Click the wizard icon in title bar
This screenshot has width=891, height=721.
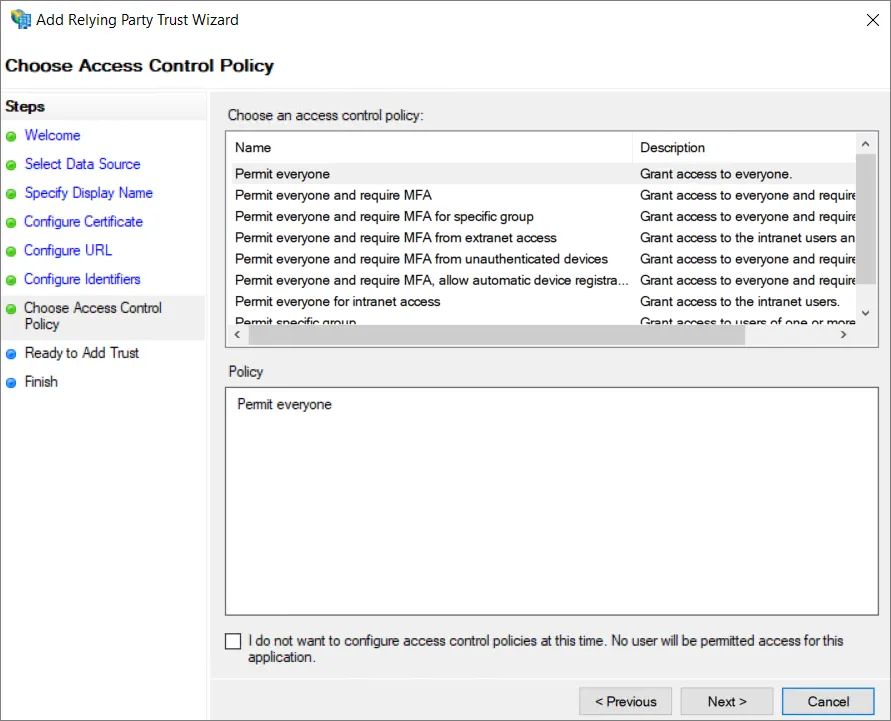[x=20, y=19]
